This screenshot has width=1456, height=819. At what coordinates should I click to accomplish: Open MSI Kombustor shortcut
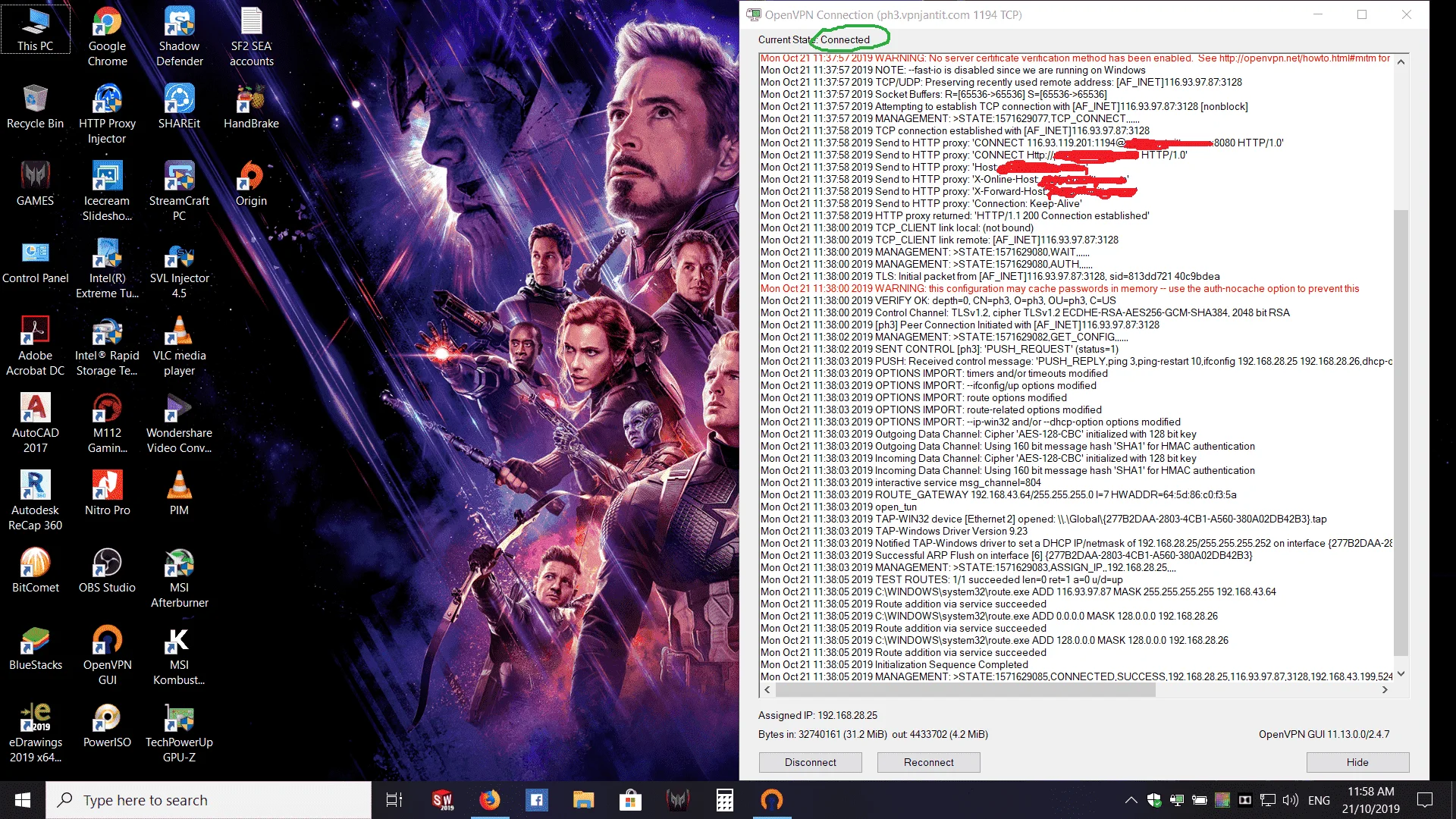[x=180, y=655]
